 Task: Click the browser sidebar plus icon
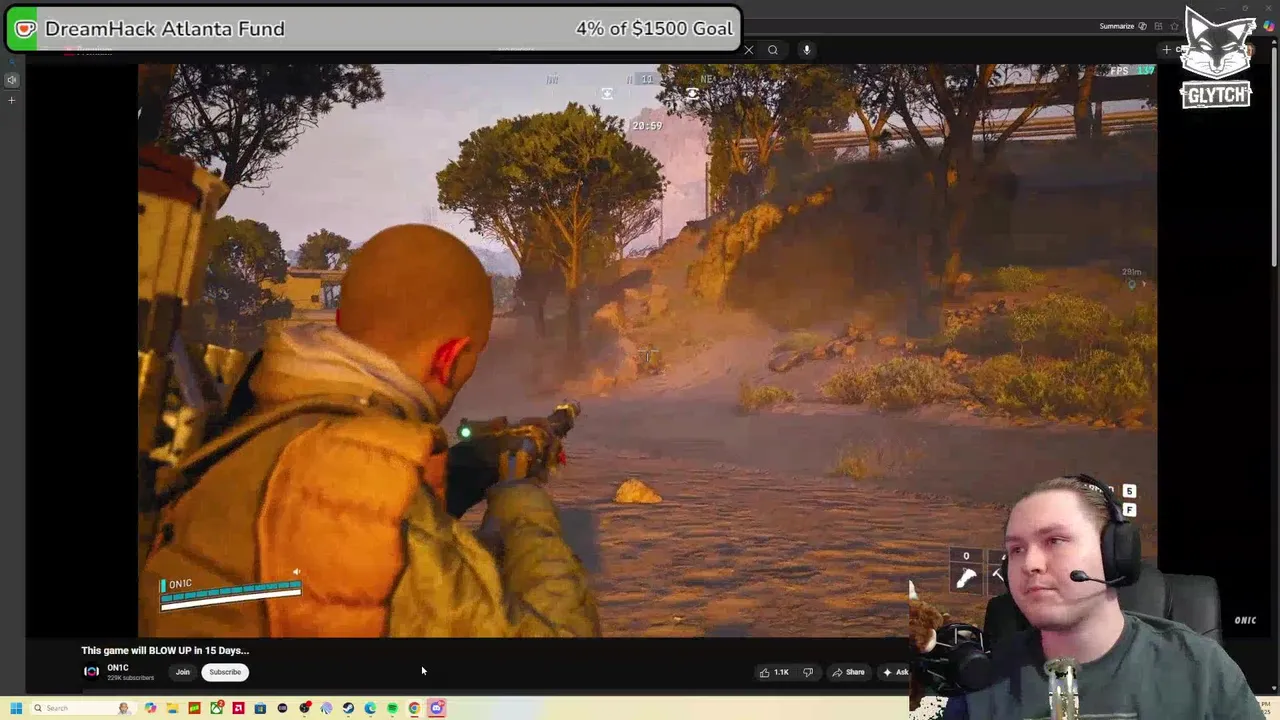click(12, 100)
